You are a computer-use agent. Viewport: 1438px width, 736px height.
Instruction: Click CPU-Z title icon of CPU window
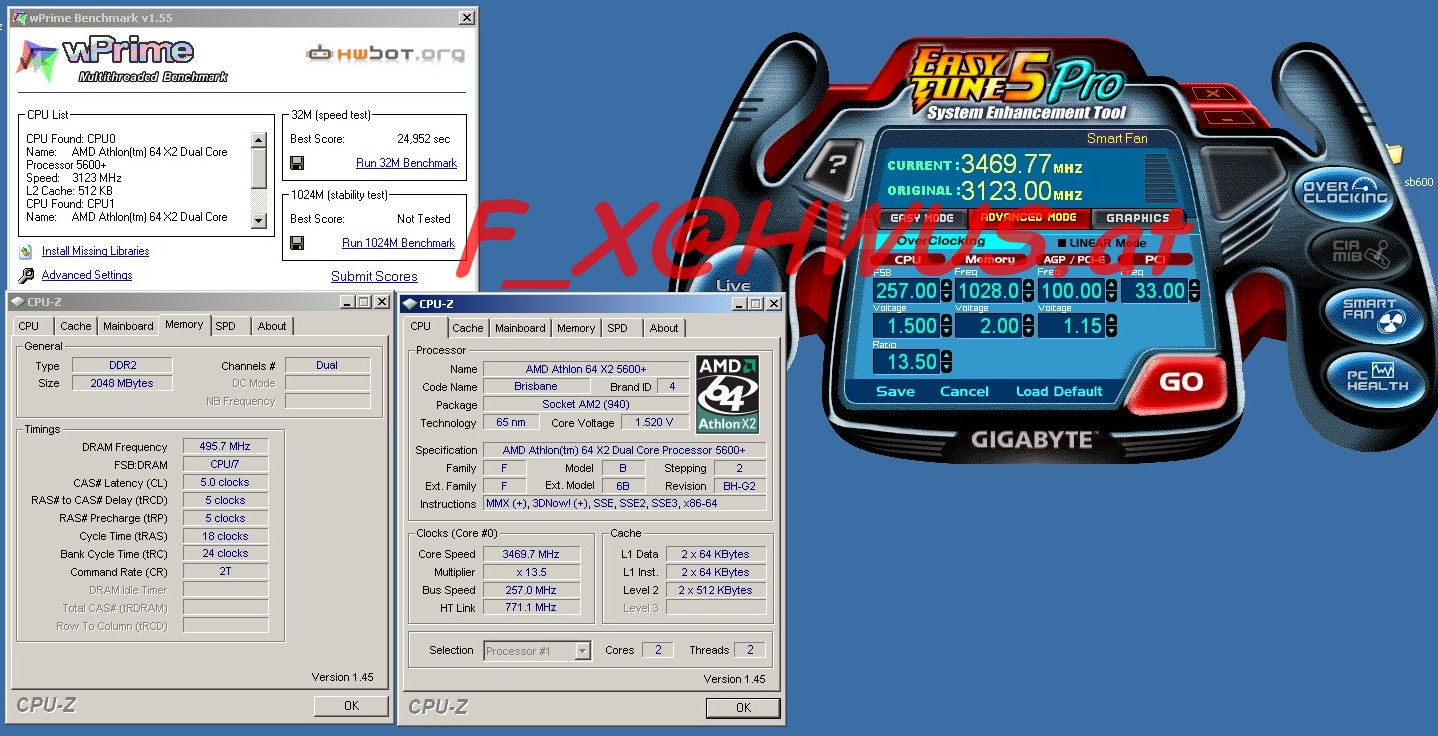click(x=409, y=304)
